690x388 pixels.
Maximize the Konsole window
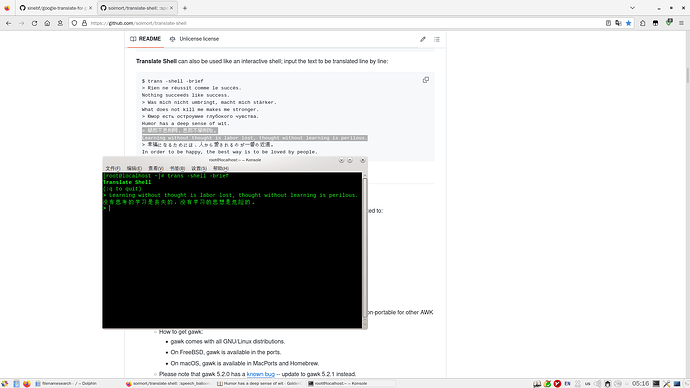[x=350, y=160]
